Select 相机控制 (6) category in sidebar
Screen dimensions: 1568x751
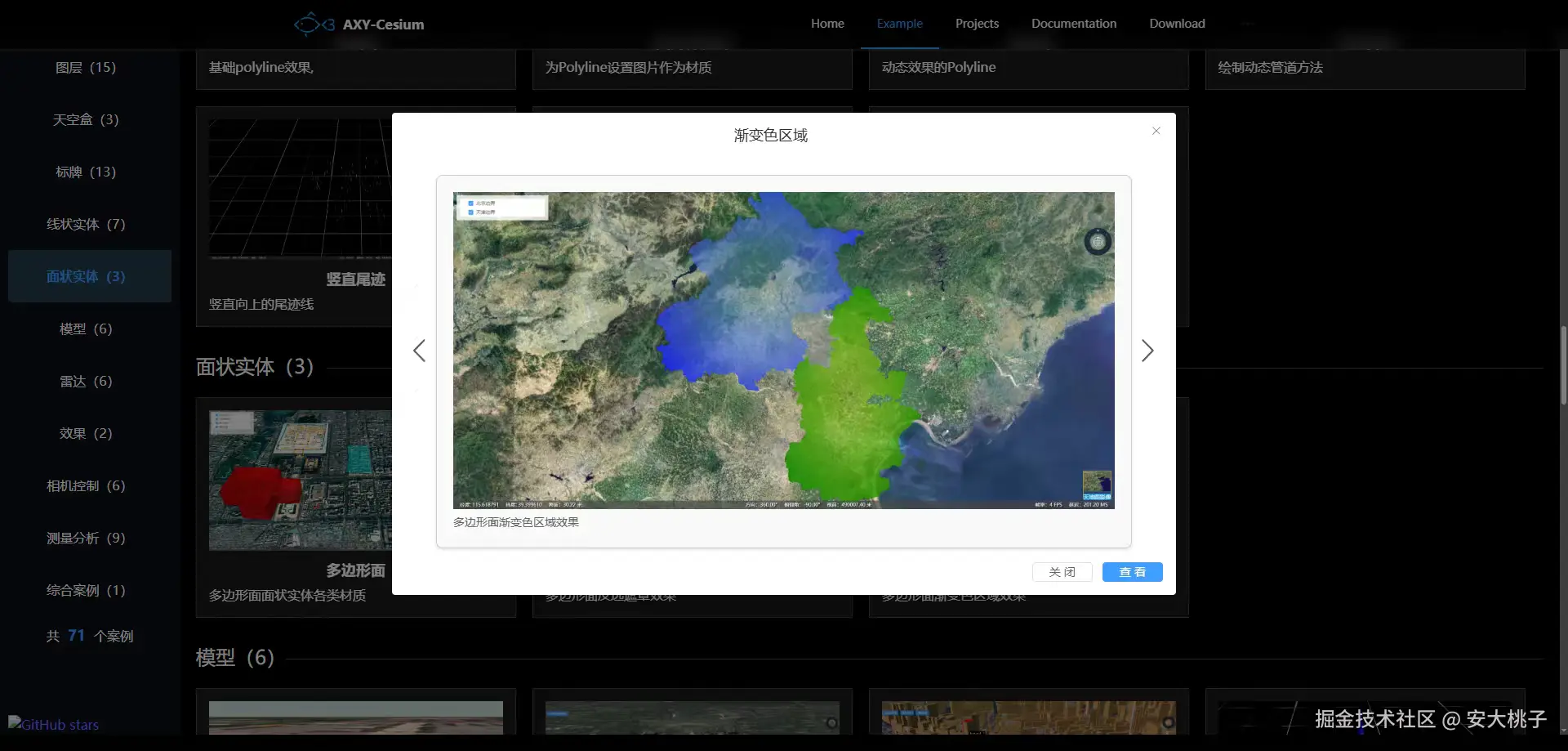click(86, 485)
